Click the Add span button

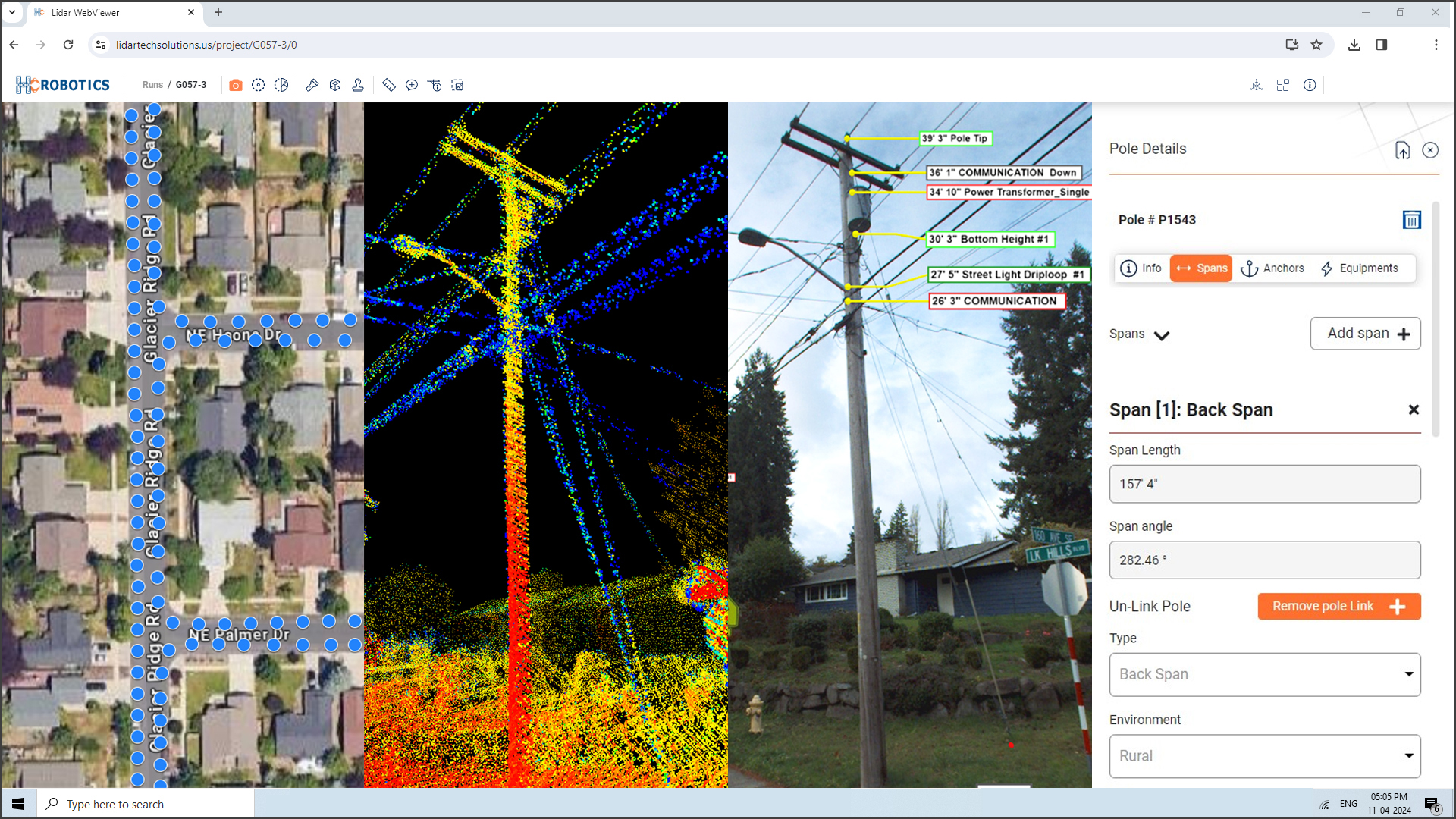(1365, 334)
